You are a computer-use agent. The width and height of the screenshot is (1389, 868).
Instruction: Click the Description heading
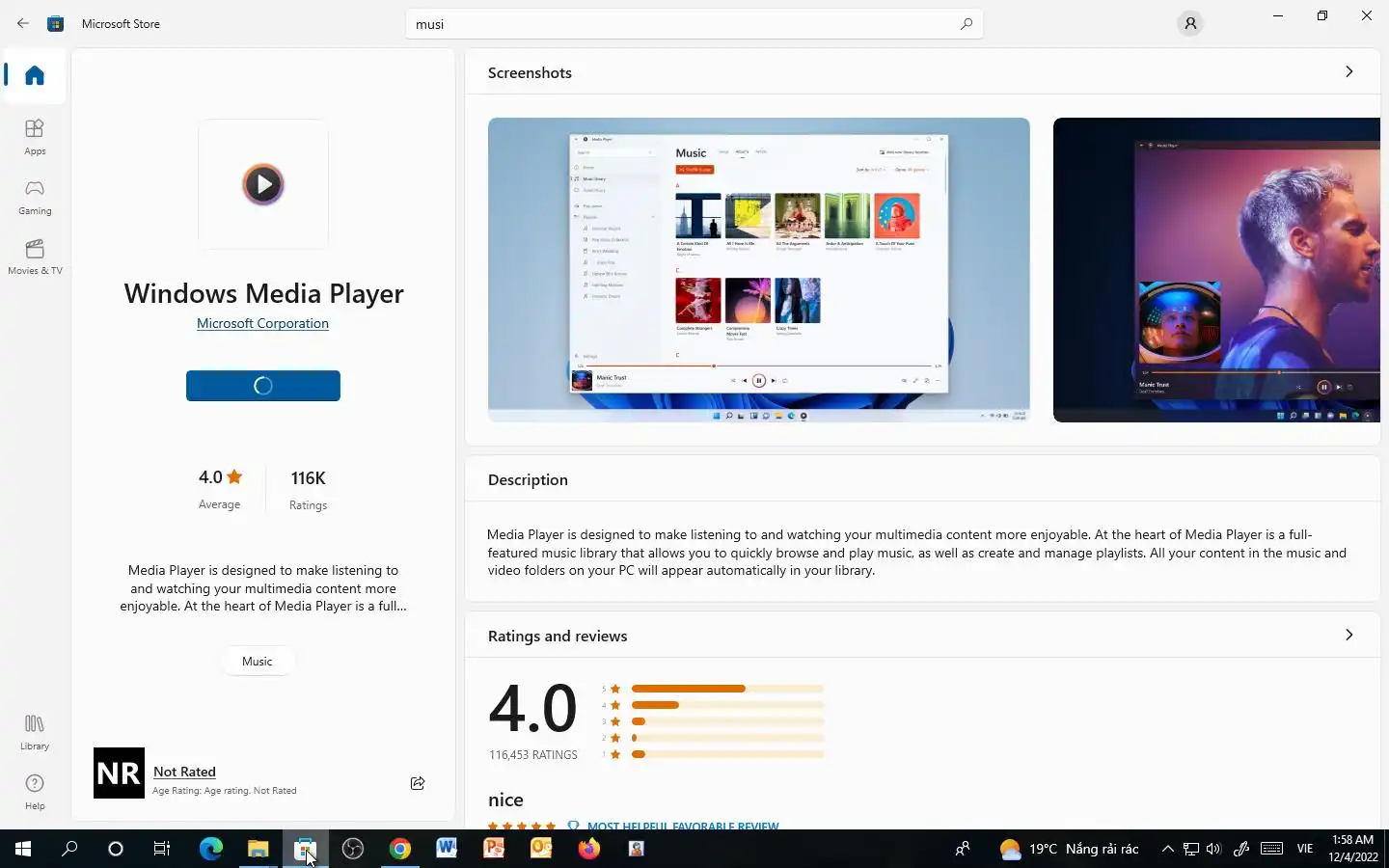pyautogui.click(x=528, y=479)
